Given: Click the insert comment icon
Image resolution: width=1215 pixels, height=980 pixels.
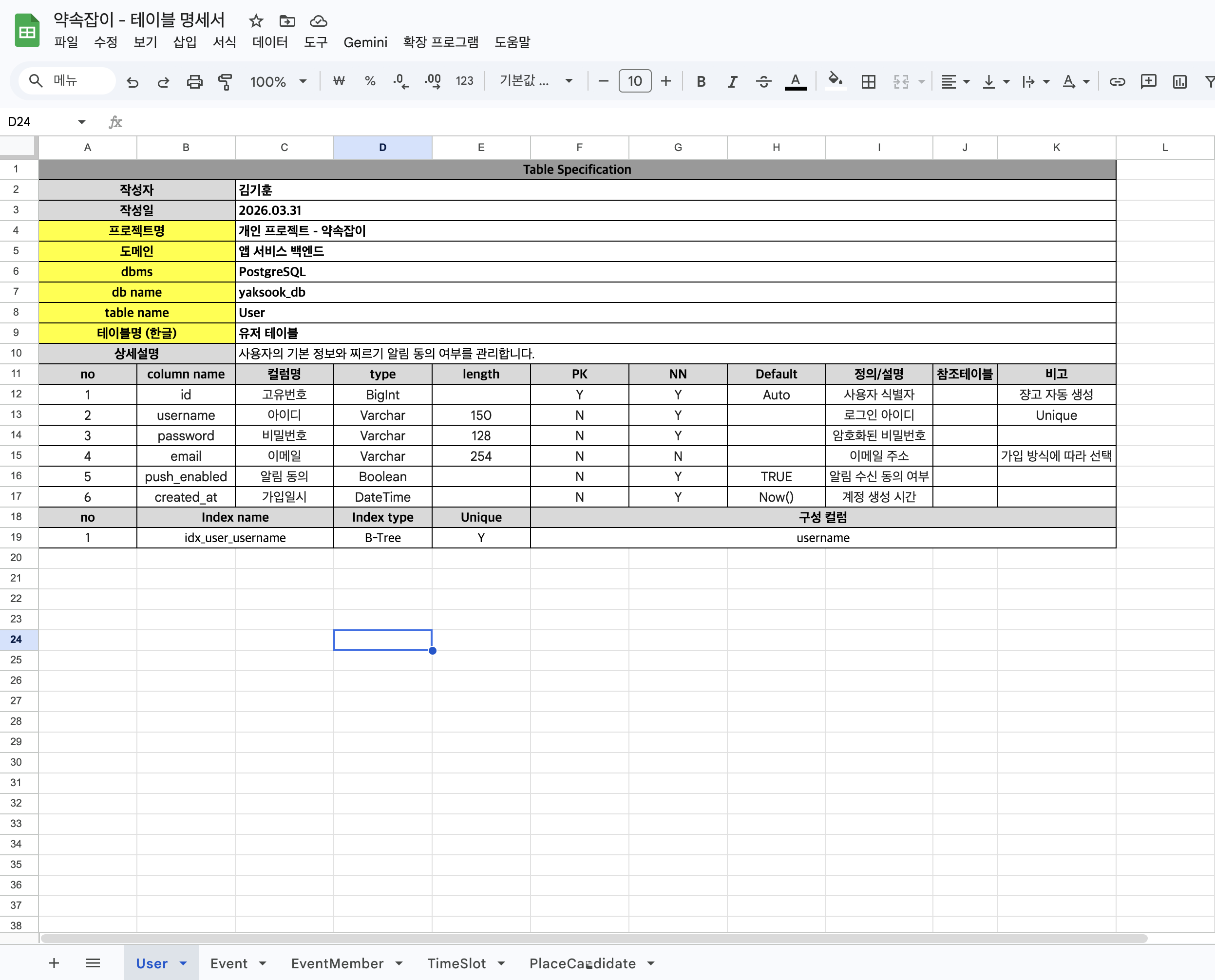Looking at the screenshot, I should (x=1148, y=82).
